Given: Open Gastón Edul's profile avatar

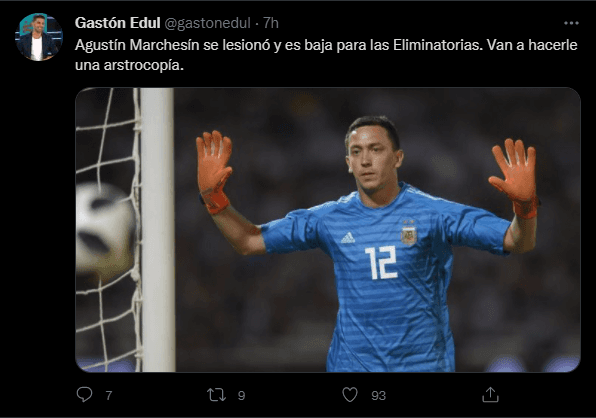Looking at the screenshot, I should 39,37.
